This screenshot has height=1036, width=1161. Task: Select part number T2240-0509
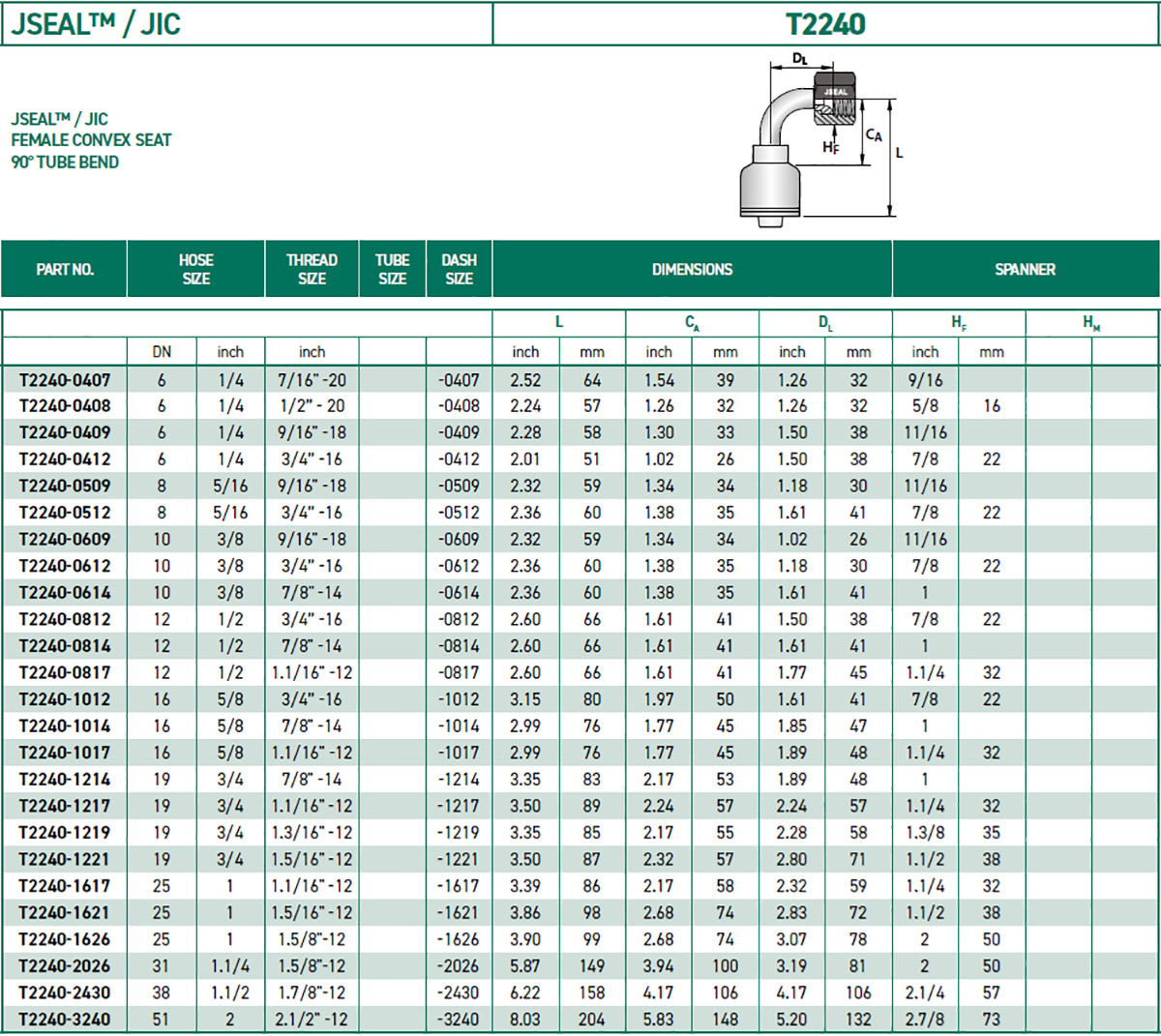(x=65, y=486)
